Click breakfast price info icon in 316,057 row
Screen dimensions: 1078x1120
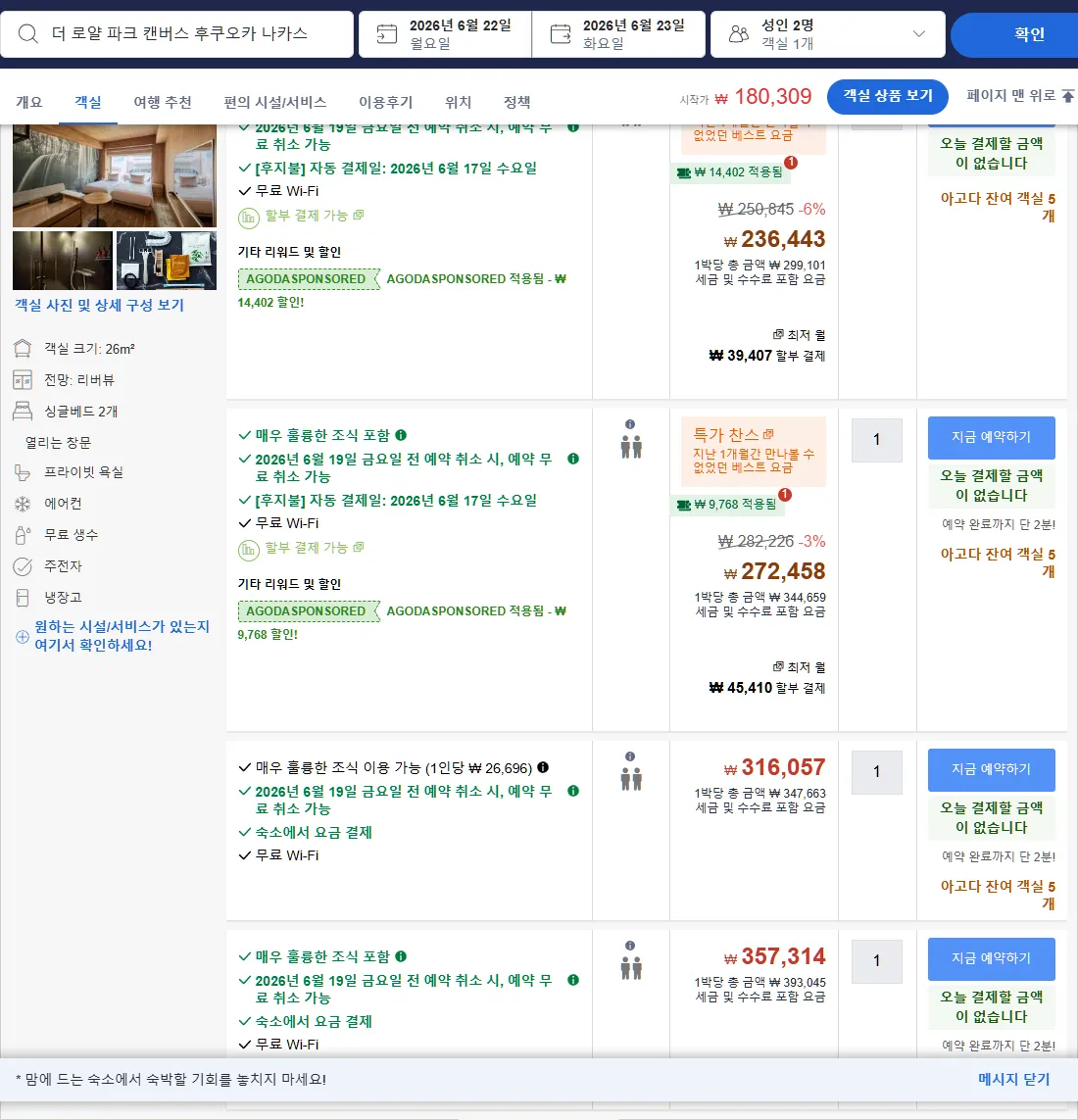[543, 767]
